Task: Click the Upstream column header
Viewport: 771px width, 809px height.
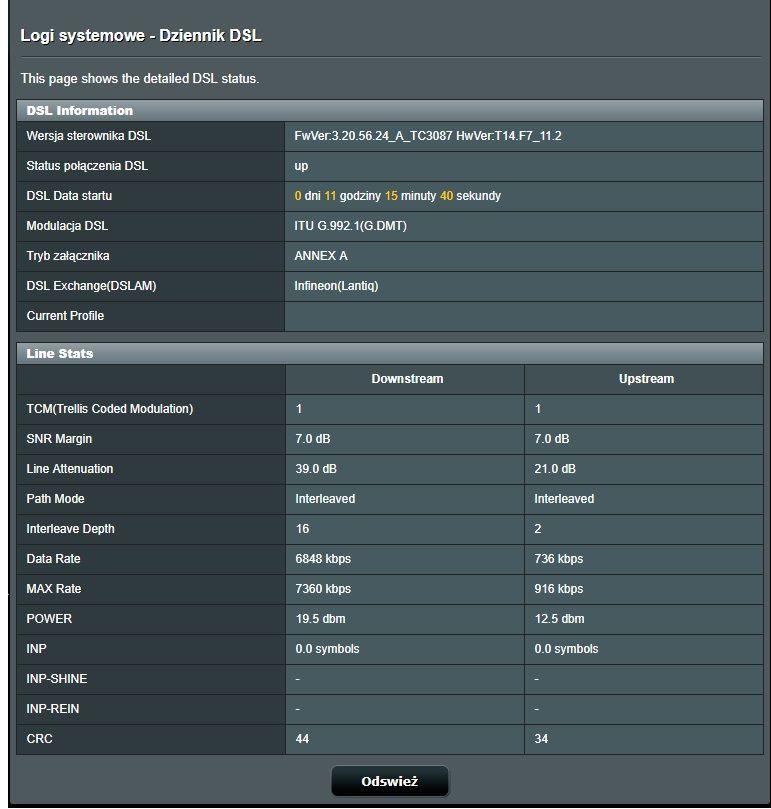Action: click(646, 379)
